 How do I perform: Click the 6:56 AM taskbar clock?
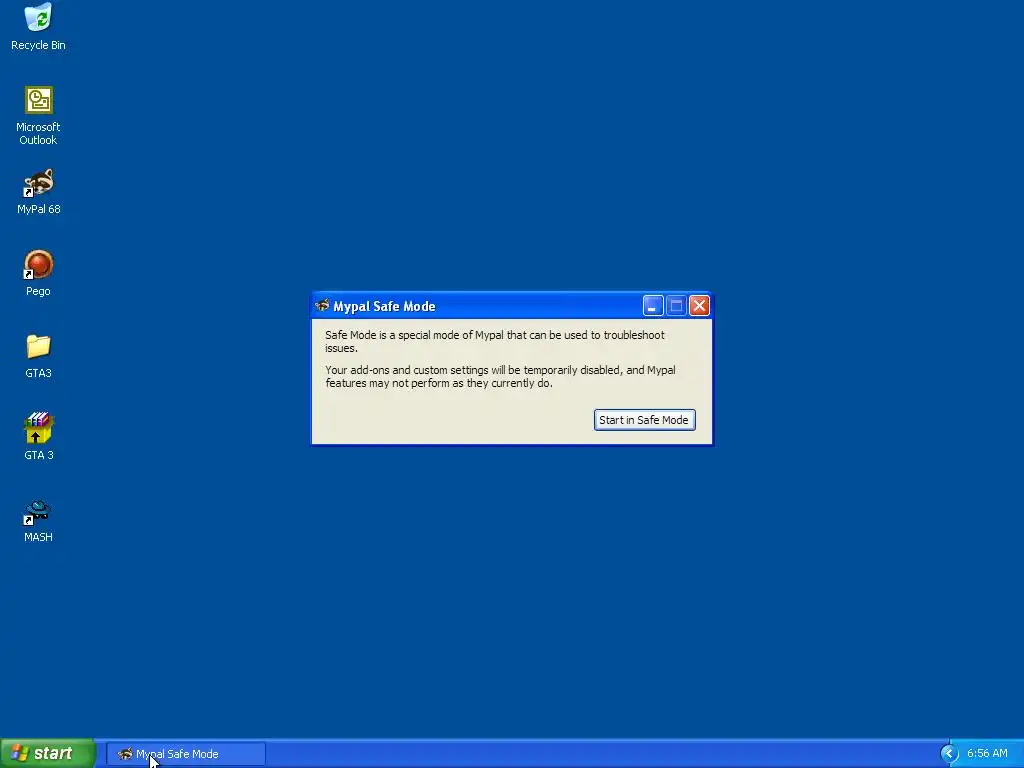point(987,754)
